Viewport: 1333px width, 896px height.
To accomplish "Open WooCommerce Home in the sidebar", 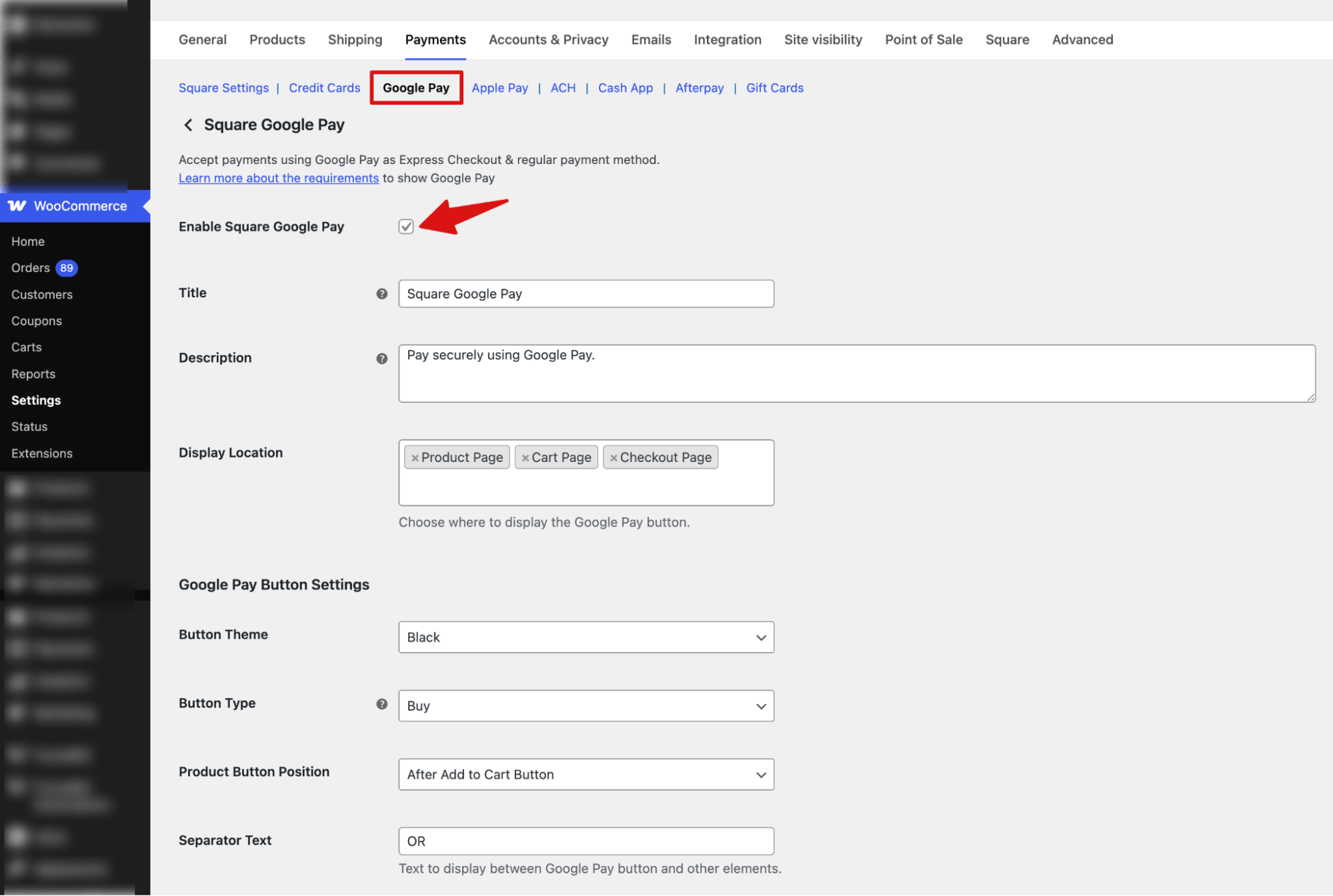I will (28, 241).
